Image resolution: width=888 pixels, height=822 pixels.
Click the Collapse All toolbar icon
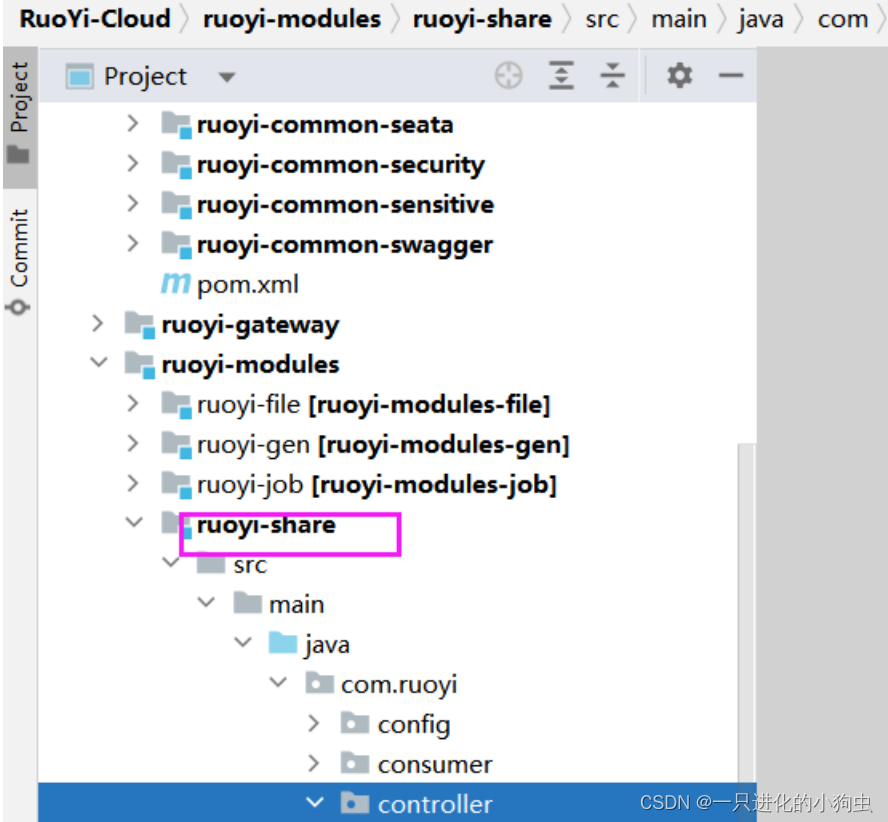612,76
